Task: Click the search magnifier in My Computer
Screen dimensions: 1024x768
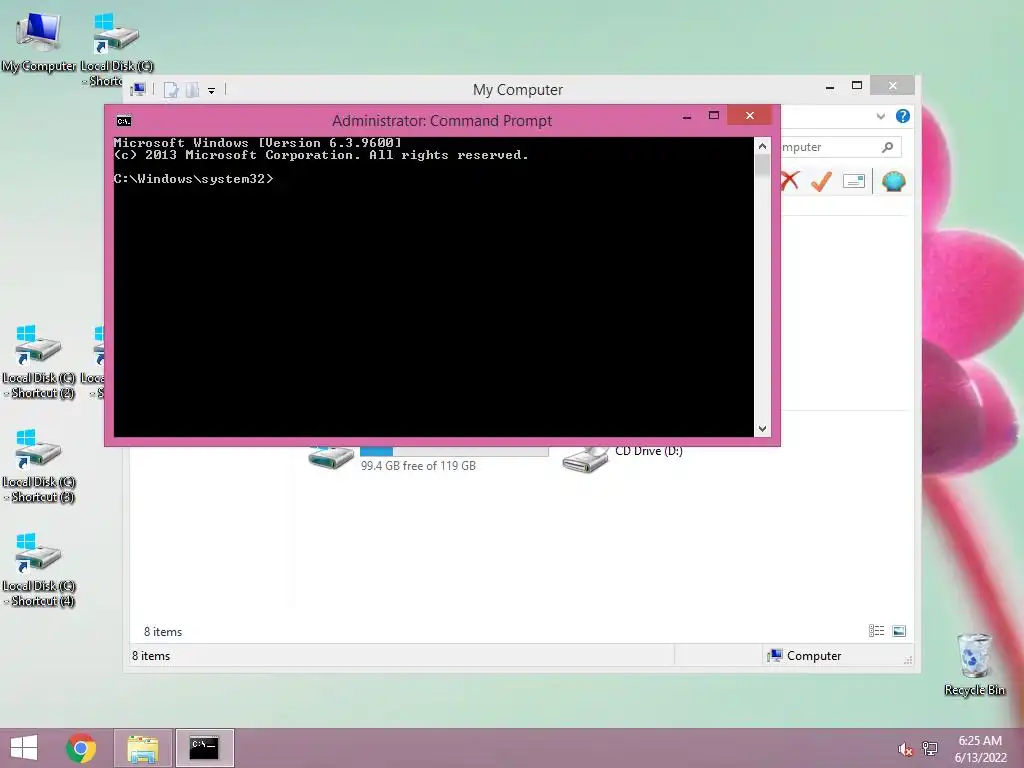Action: [887, 147]
